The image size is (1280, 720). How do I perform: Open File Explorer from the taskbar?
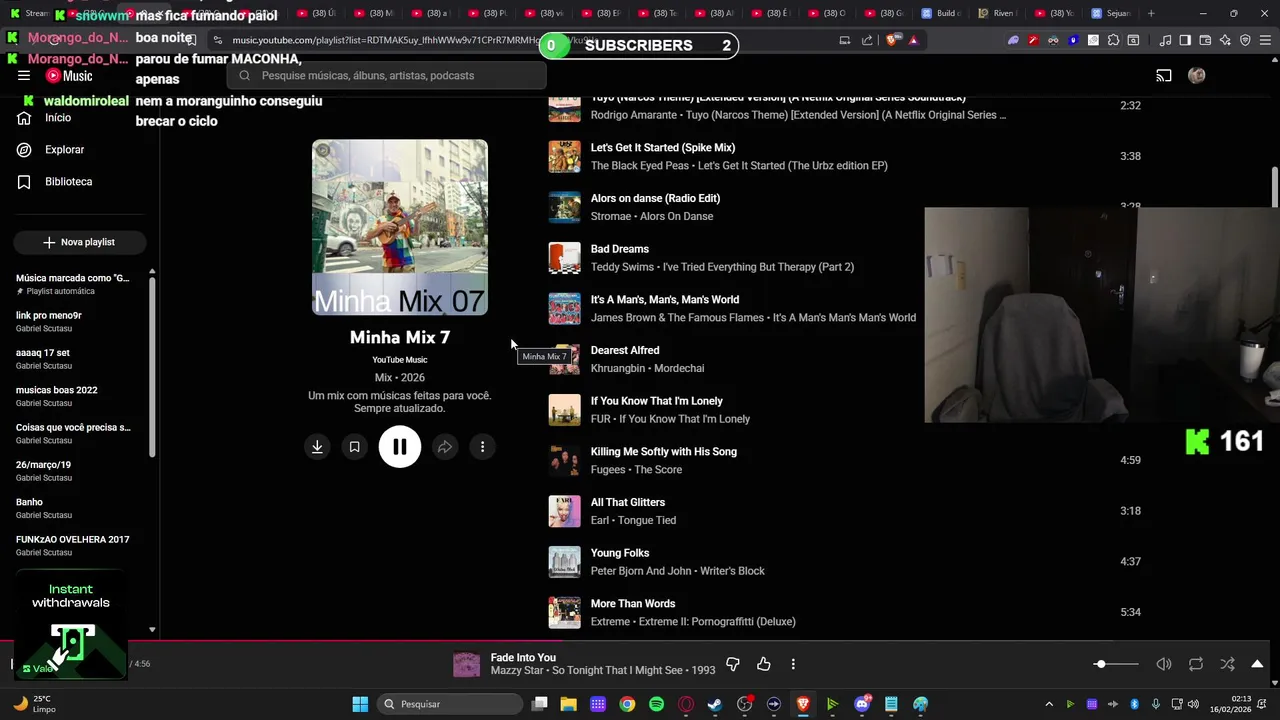(x=568, y=704)
